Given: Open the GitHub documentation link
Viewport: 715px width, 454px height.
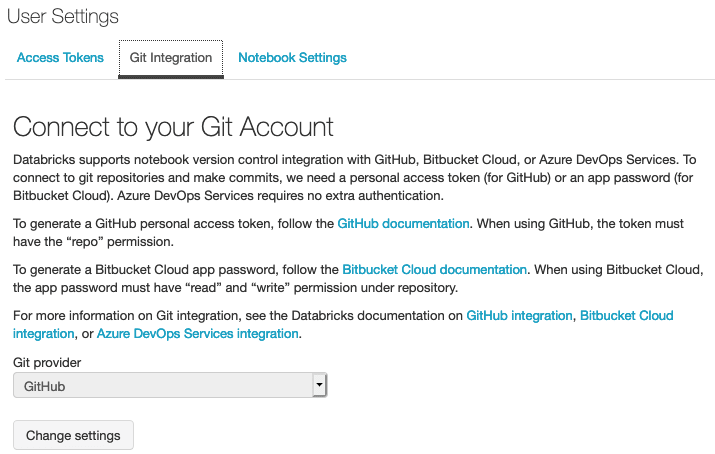Looking at the screenshot, I should point(403,224).
